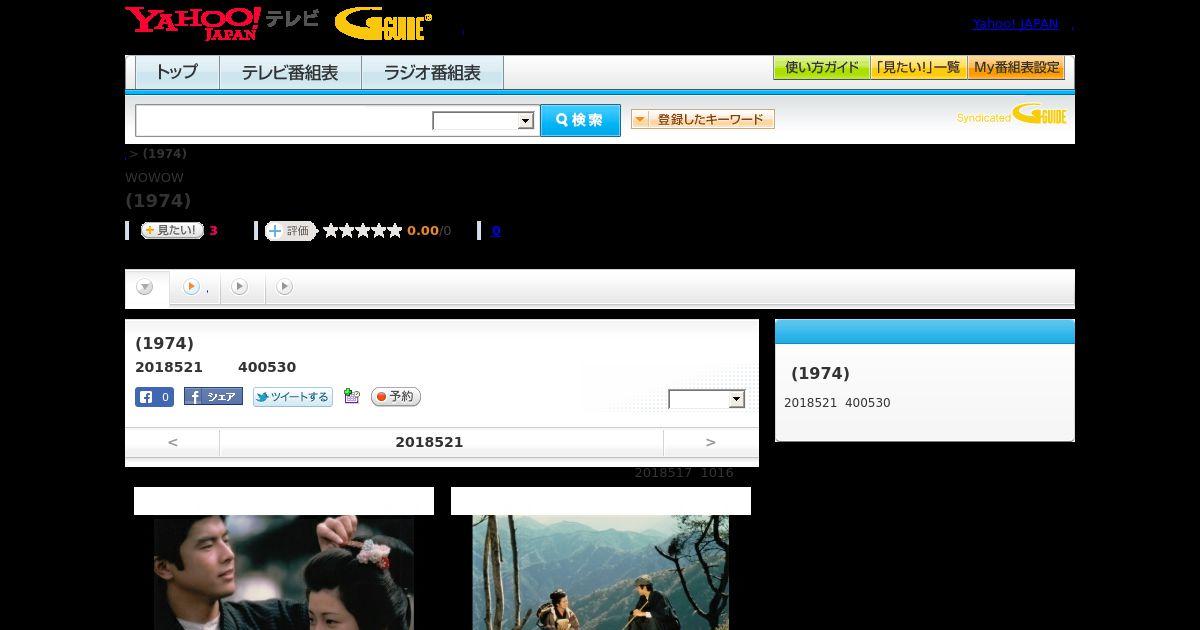The image size is (1200, 630).
Task: Click the Facebook シェア button
Action: click(213, 397)
